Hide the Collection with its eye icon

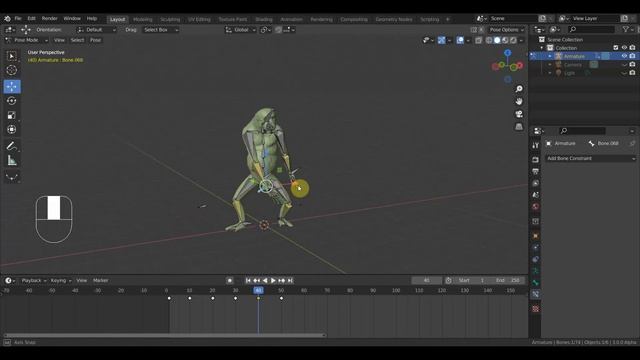coord(624,48)
